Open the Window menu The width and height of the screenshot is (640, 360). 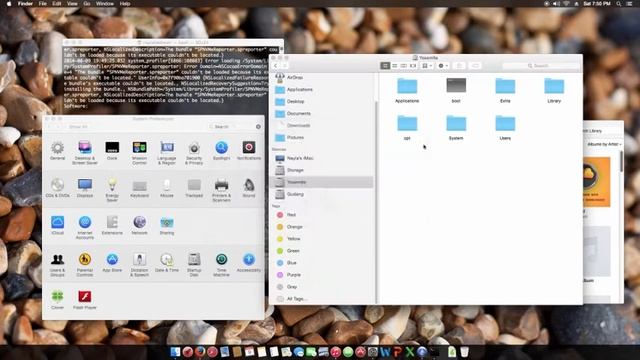(105, 3)
